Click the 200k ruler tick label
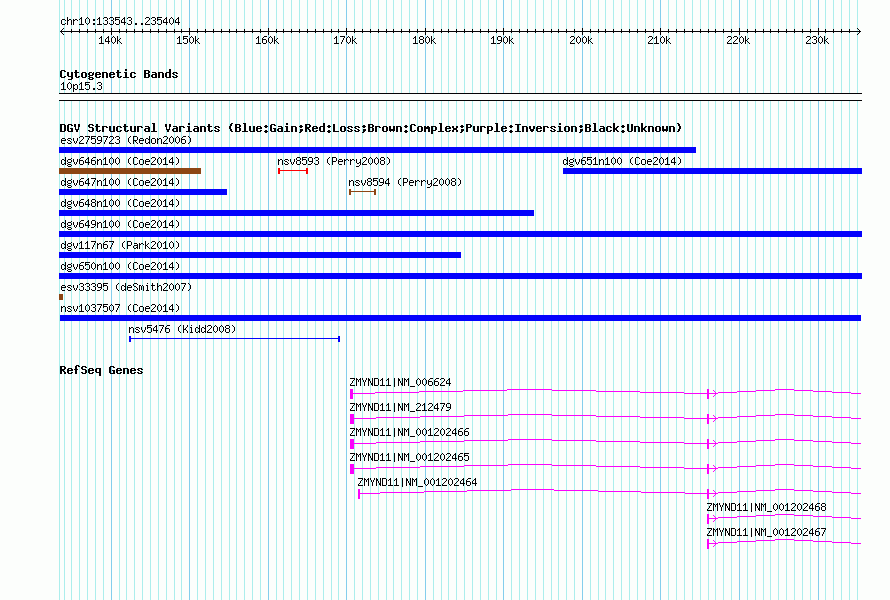The height and width of the screenshot is (600, 890). point(581,40)
